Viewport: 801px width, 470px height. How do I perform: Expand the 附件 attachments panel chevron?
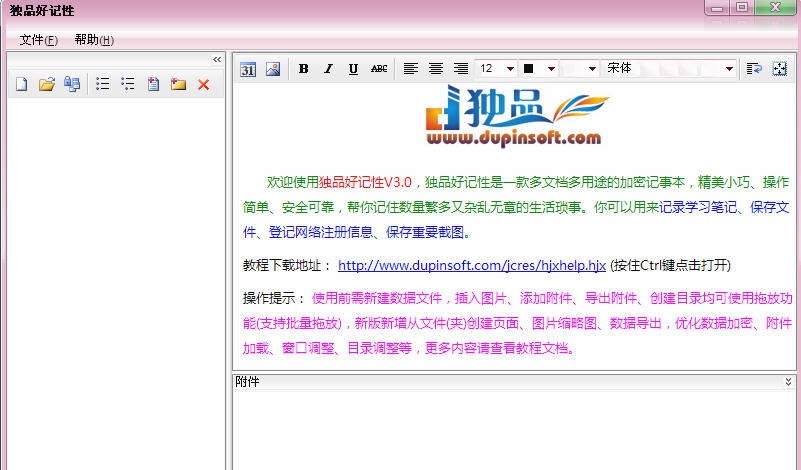(788, 382)
